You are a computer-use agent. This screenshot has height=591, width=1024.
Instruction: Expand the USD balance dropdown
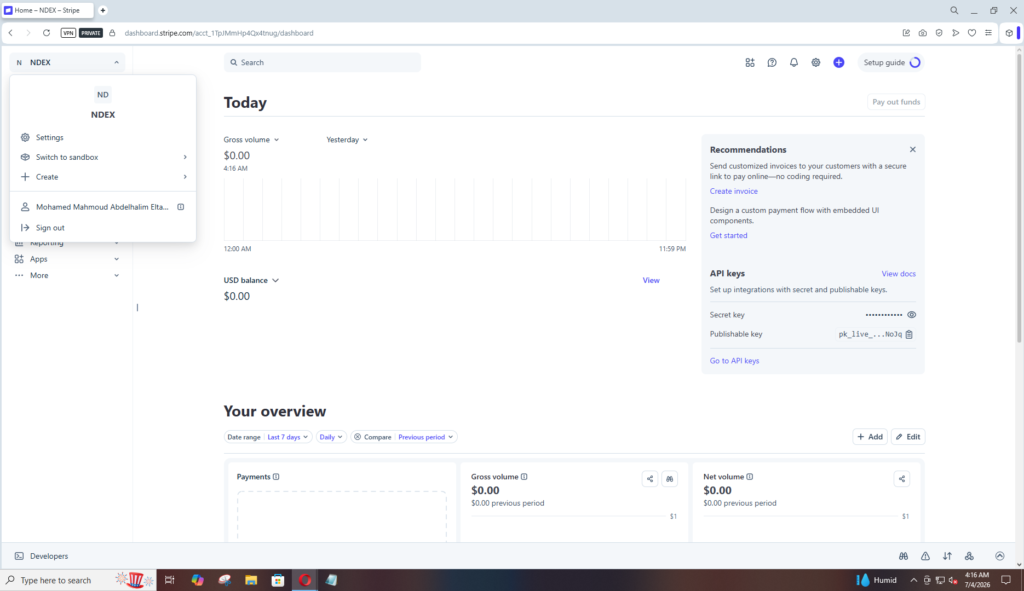(251, 280)
